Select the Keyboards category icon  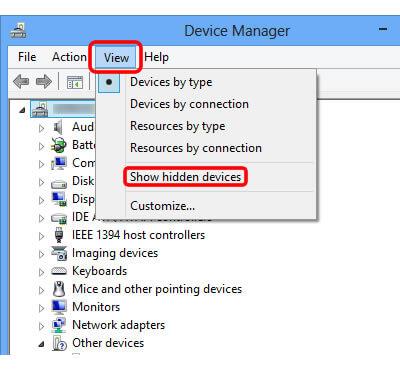pyautogui.click(x=59, y=271)
